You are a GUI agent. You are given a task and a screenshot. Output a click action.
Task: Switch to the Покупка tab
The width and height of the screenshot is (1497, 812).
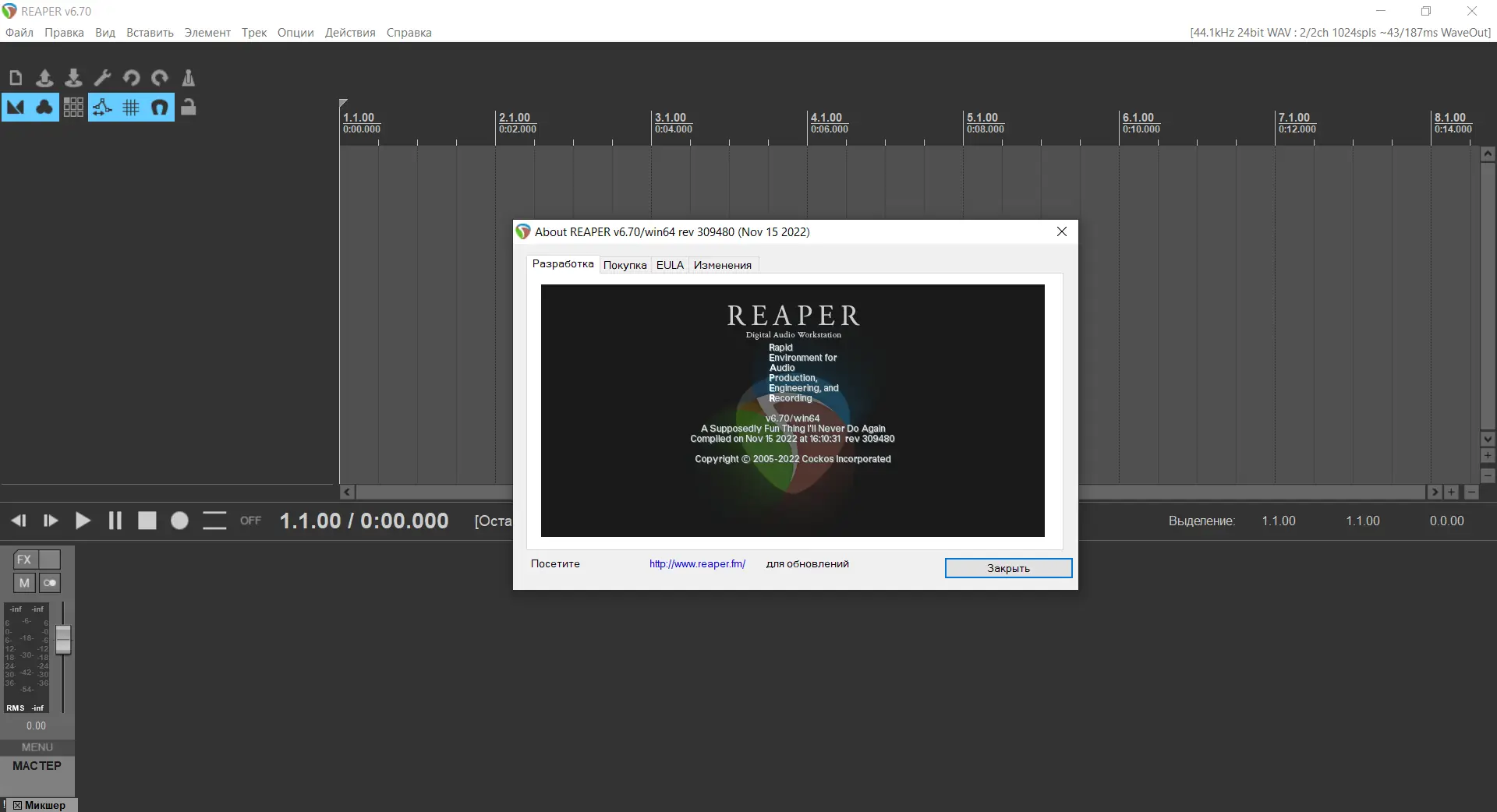pos(624,265)
